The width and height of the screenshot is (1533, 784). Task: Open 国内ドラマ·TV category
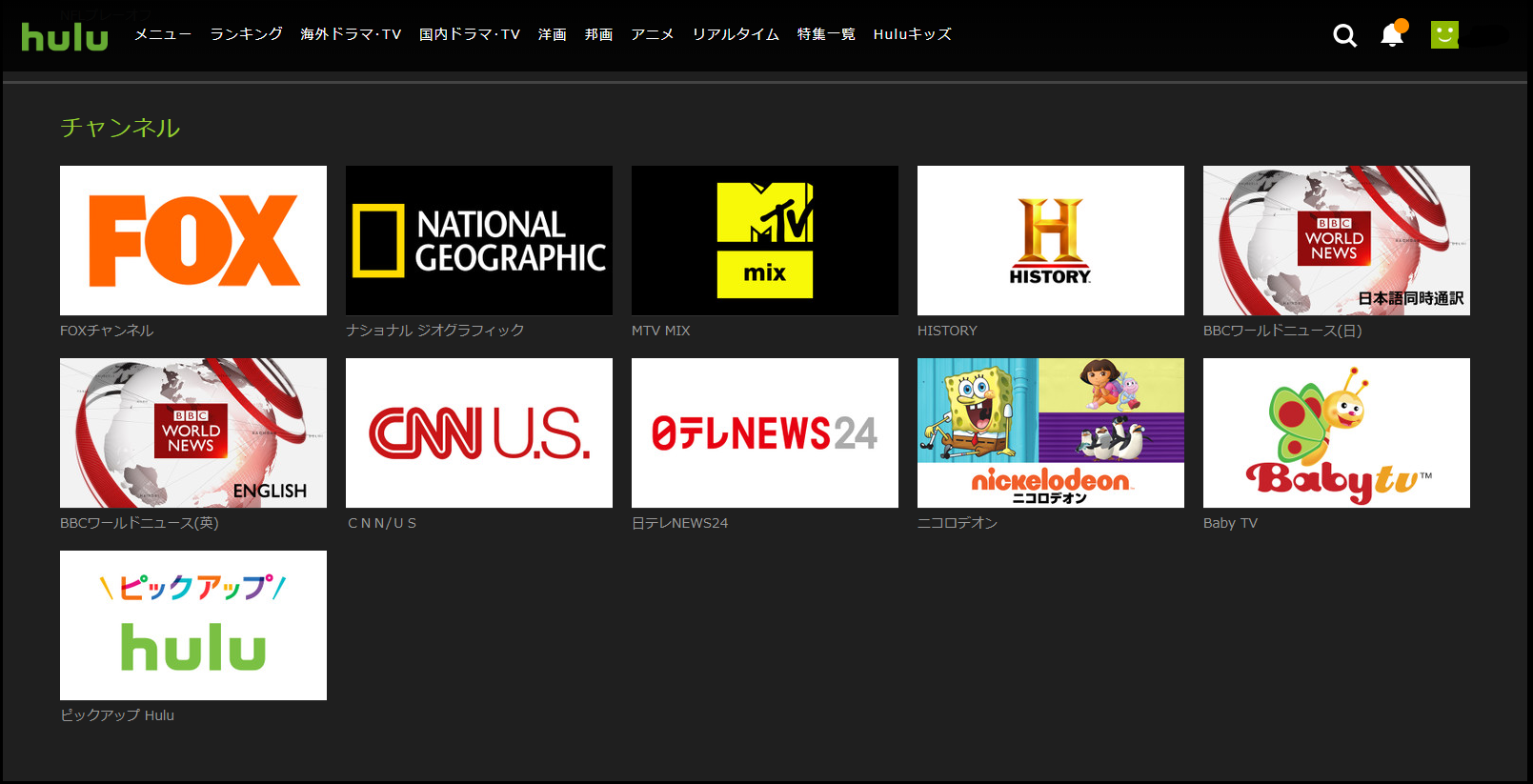(470, 34)
